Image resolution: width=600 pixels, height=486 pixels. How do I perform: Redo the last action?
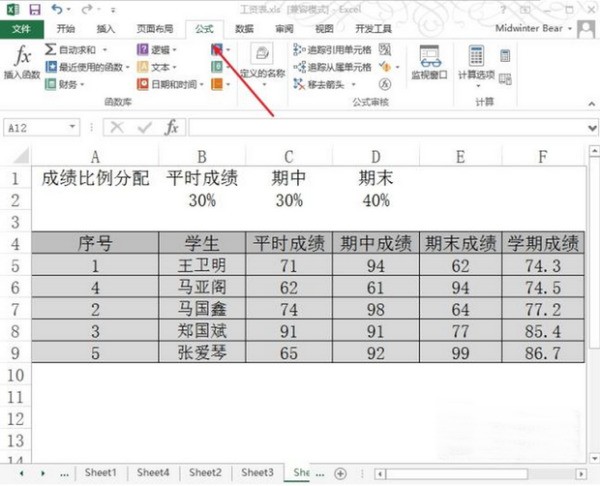click(87, 9)
